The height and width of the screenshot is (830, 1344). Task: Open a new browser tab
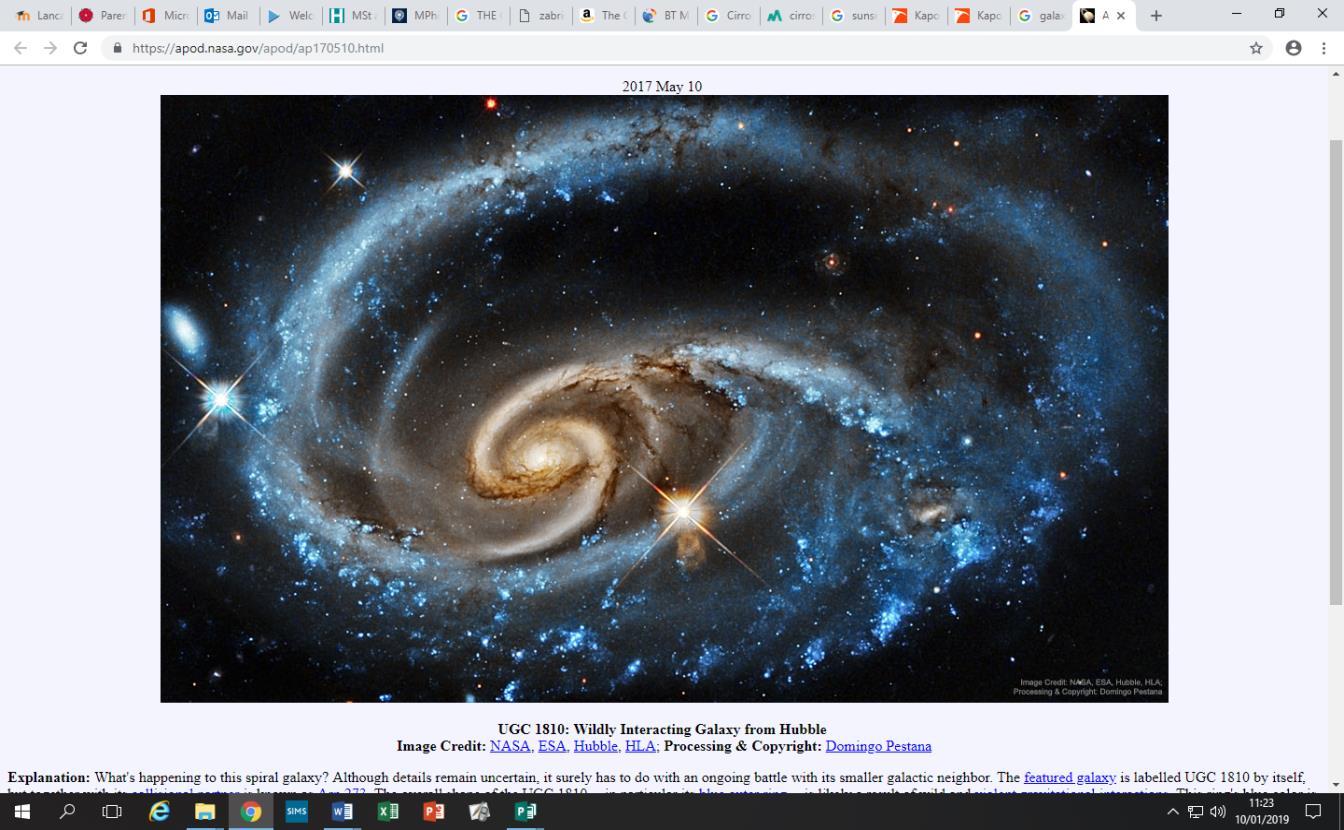coord(1156,15)
